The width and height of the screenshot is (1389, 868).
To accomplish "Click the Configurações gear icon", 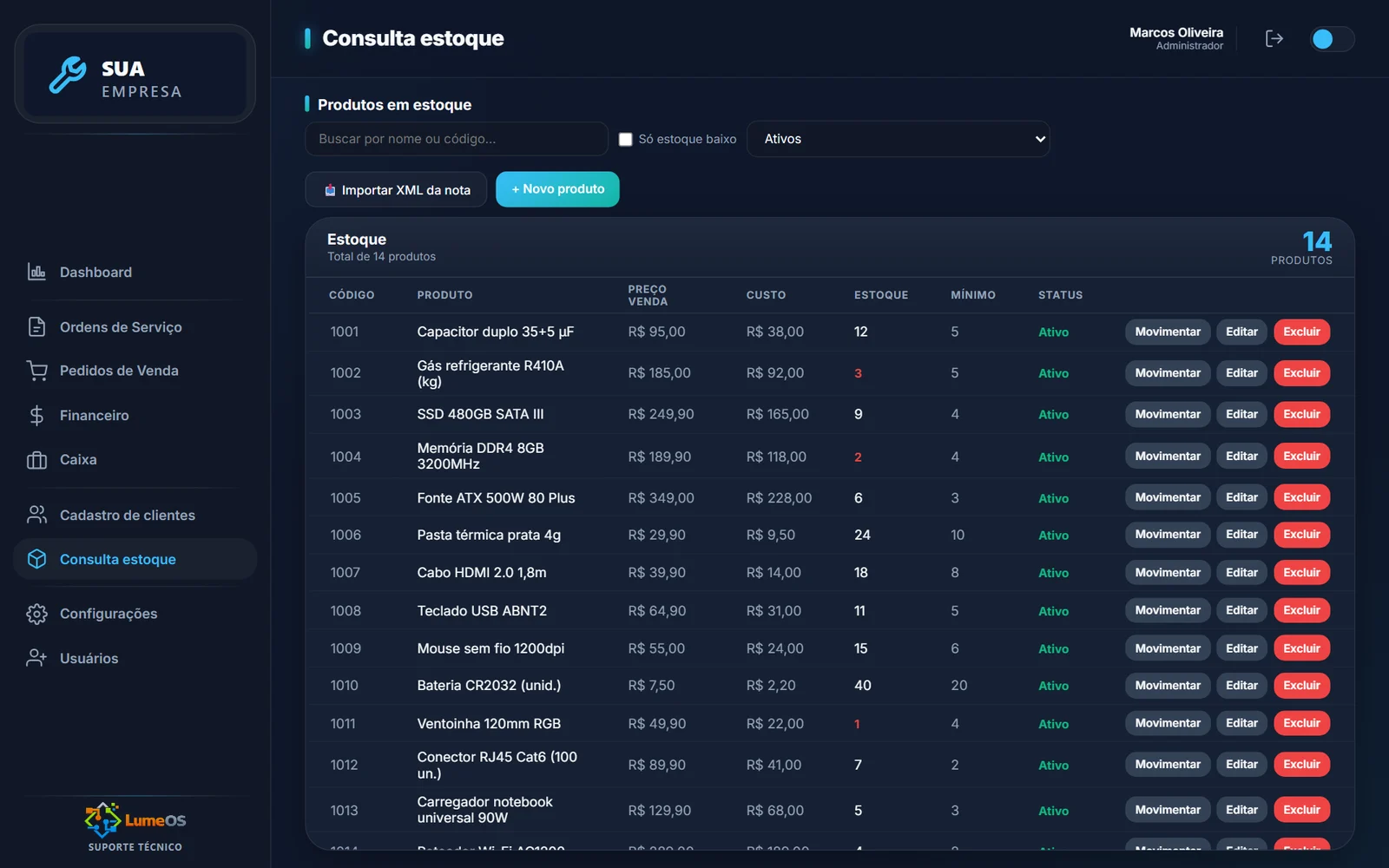I will click(36, 614).
